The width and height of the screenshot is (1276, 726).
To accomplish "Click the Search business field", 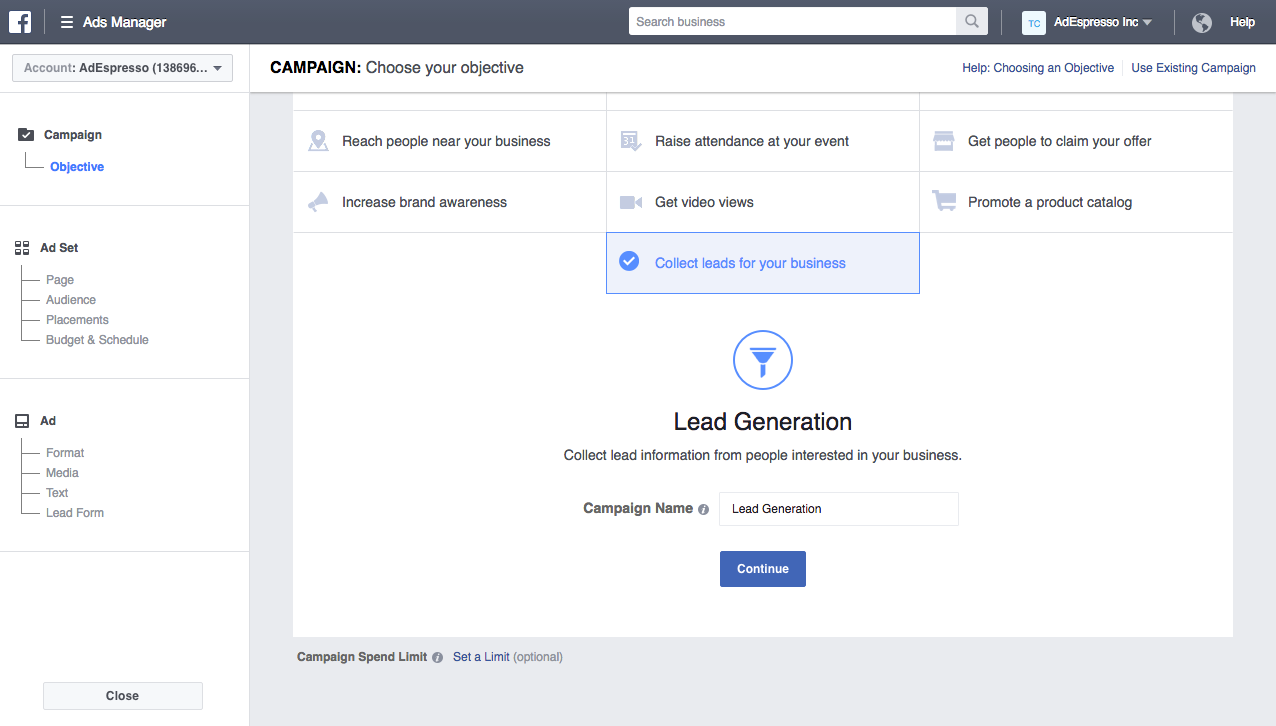I will click(793, 22).
